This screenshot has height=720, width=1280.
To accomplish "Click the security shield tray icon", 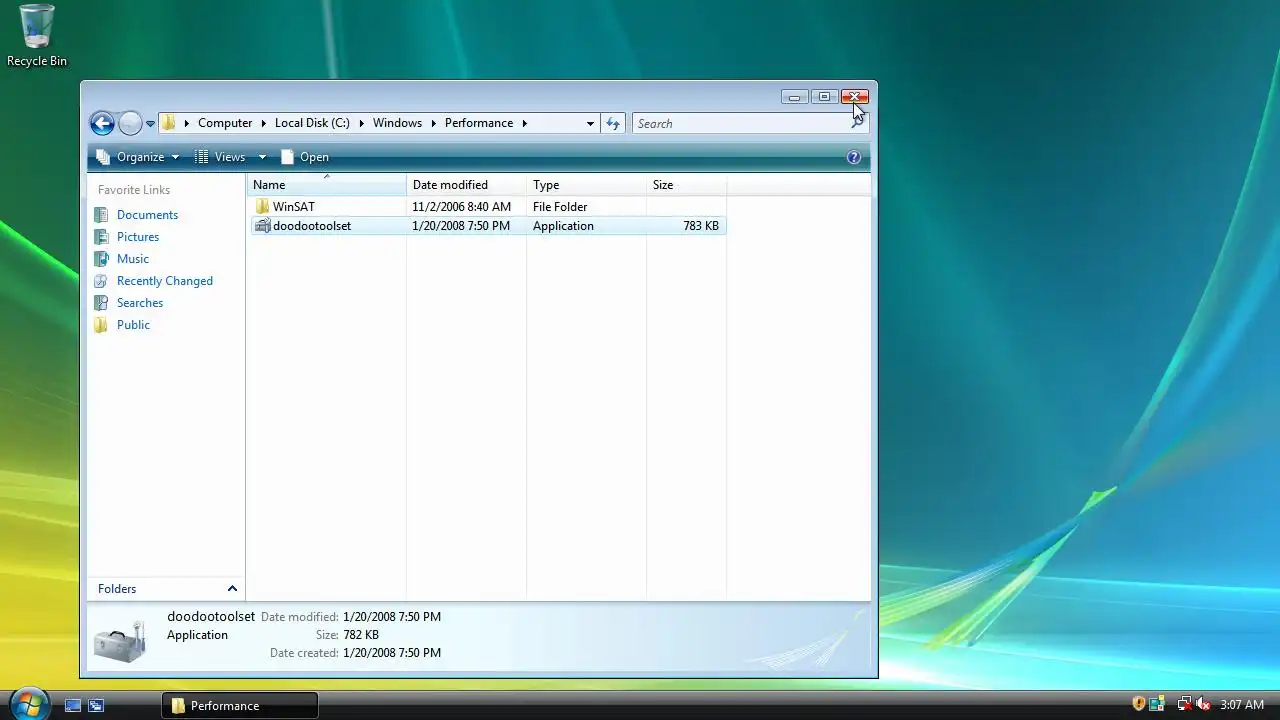I will click(1139, 704).
